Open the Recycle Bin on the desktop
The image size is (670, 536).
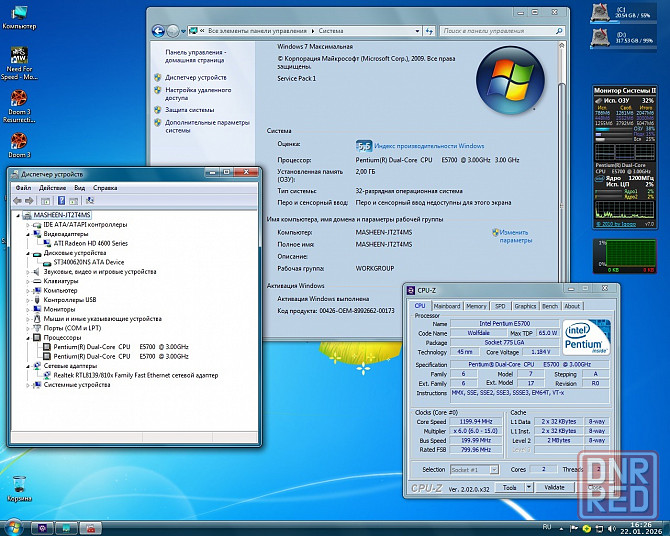point(19,483)
